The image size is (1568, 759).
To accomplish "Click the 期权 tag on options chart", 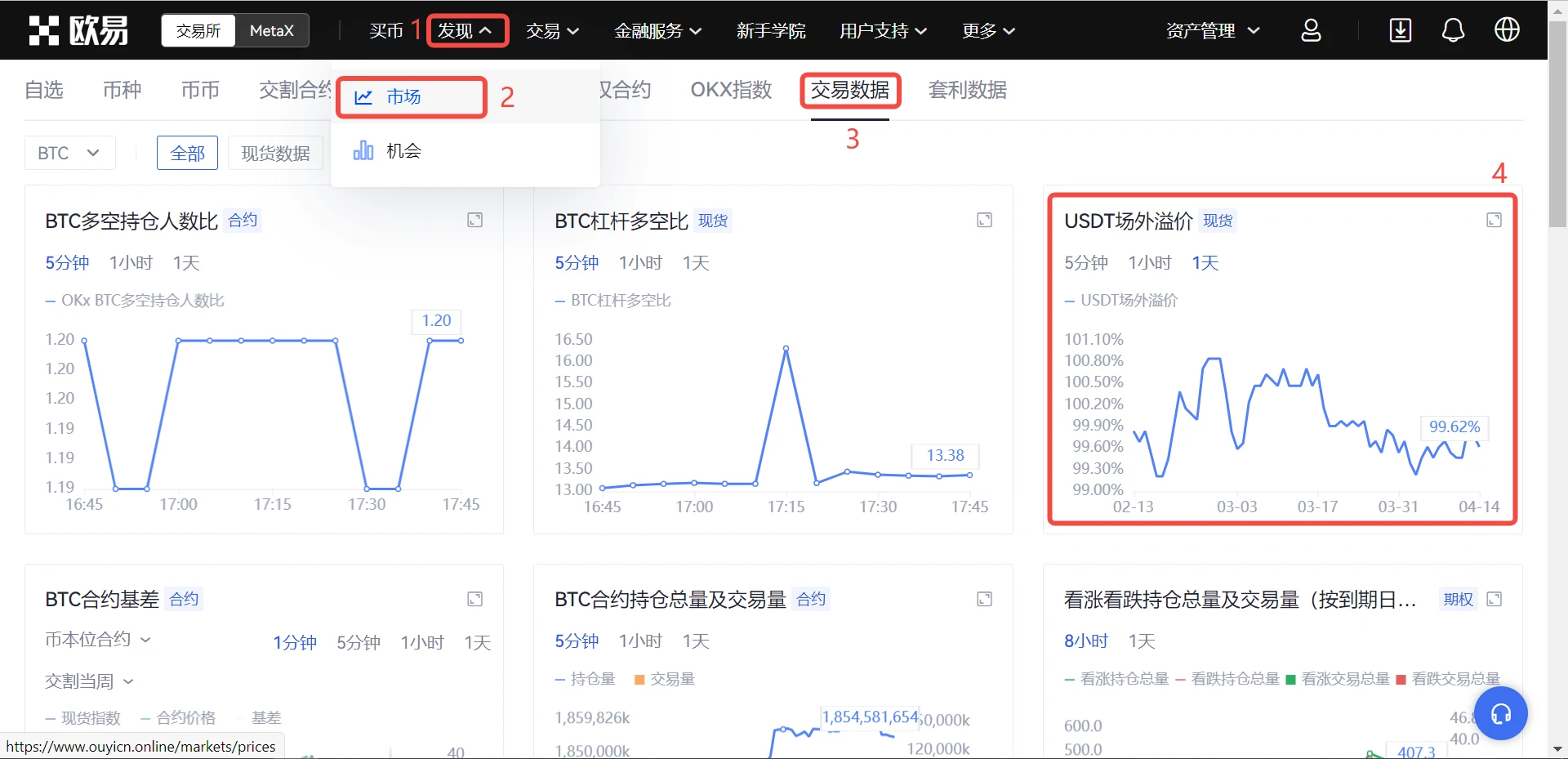I will (1458, 600).
